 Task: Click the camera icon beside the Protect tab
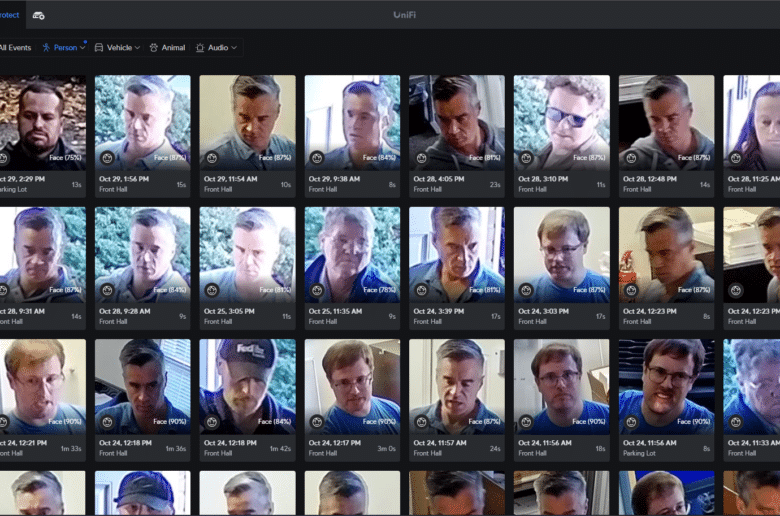[x=38, y=15]
